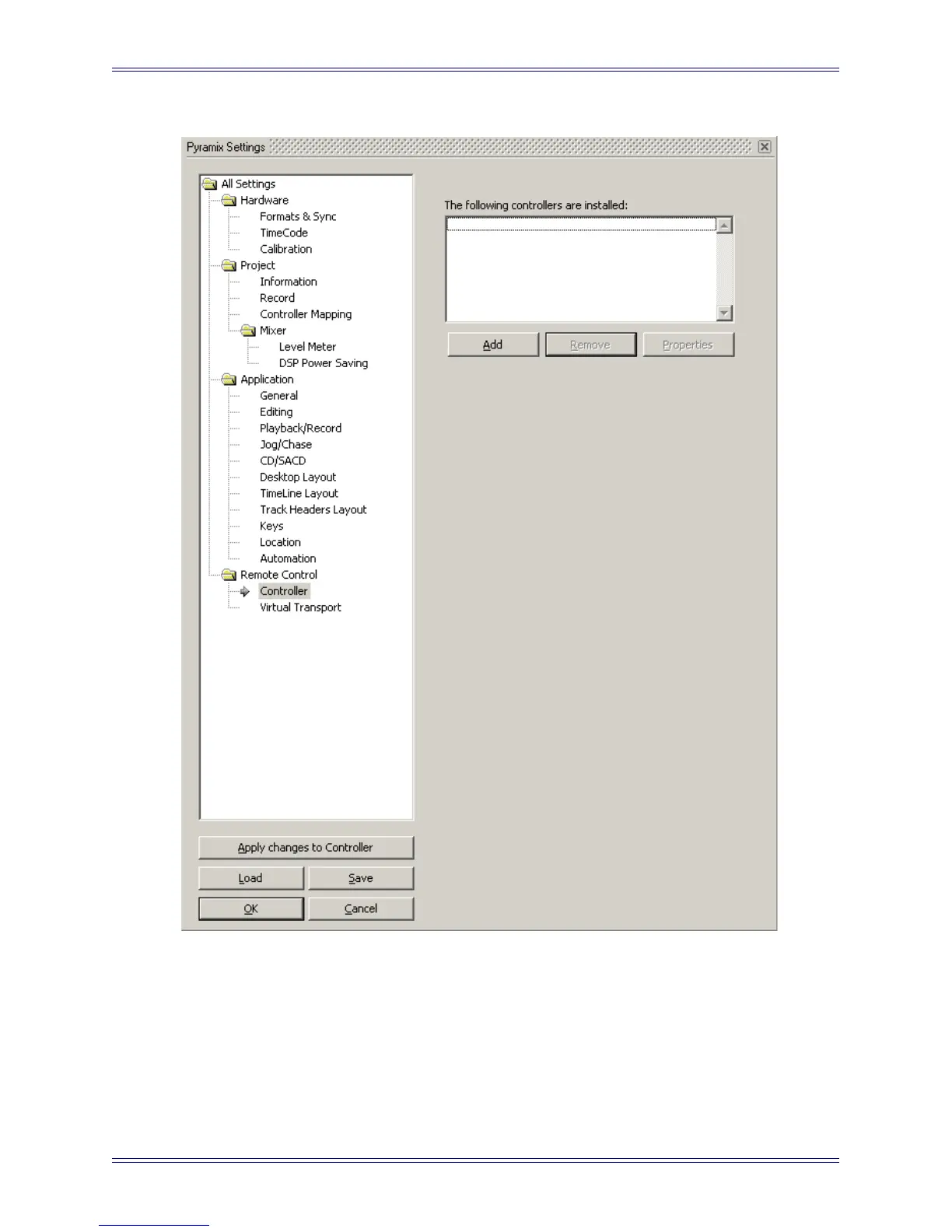Click the controllers list up arrow
The image size is (952, 1232).
pos(724,226)
